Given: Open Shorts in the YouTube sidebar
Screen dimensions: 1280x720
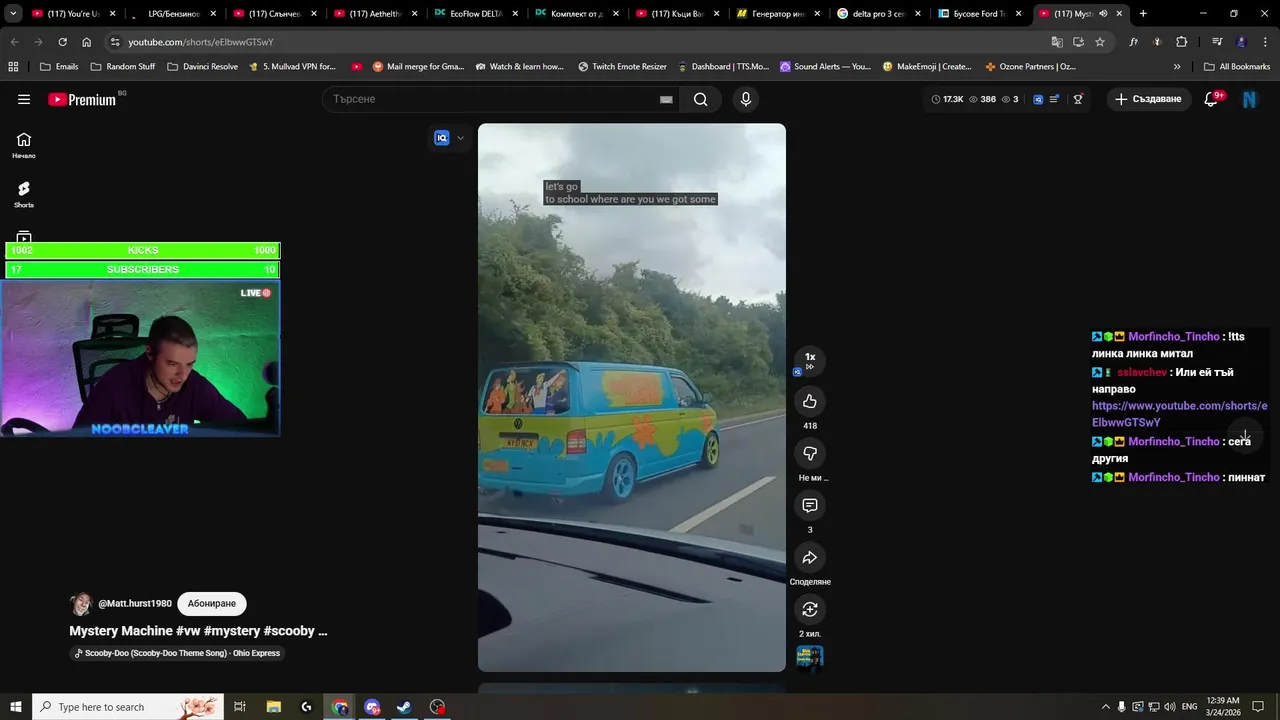Looking at the screenshot, I should (x=24, y=194).
